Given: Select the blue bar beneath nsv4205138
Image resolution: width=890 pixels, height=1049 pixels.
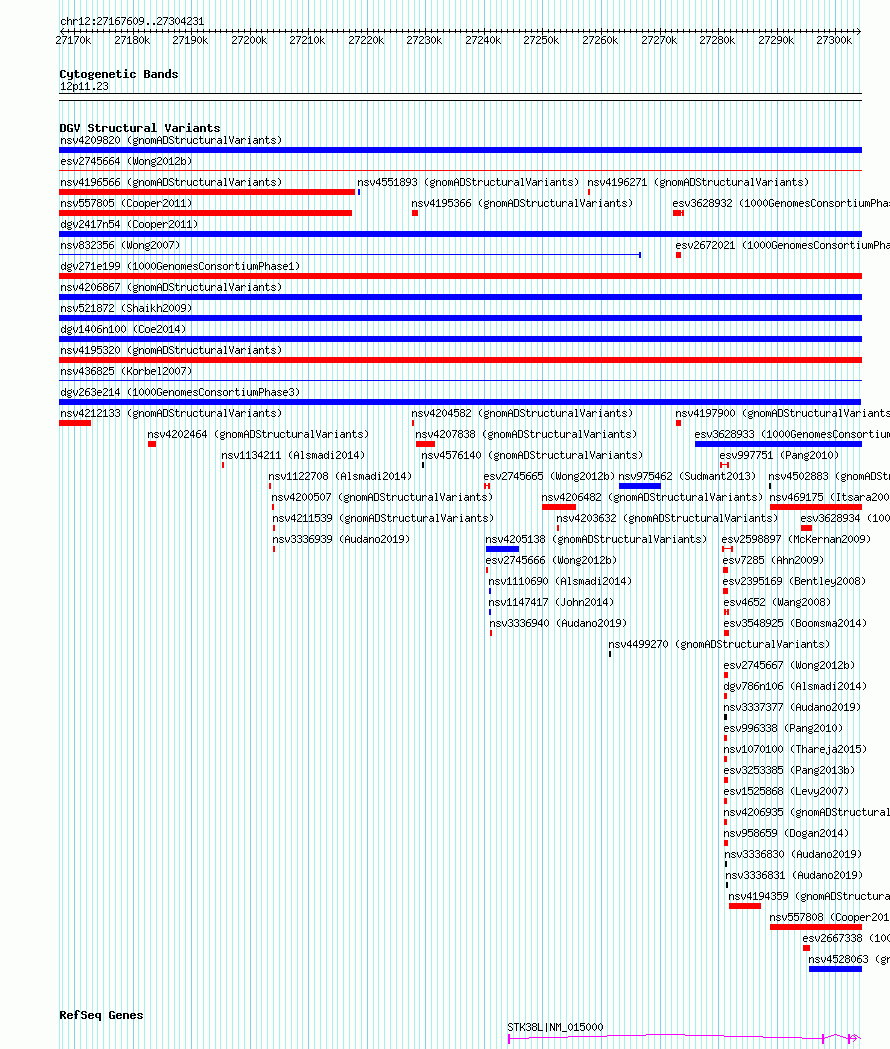Looking at the screenshot, I should pos(503,549).
